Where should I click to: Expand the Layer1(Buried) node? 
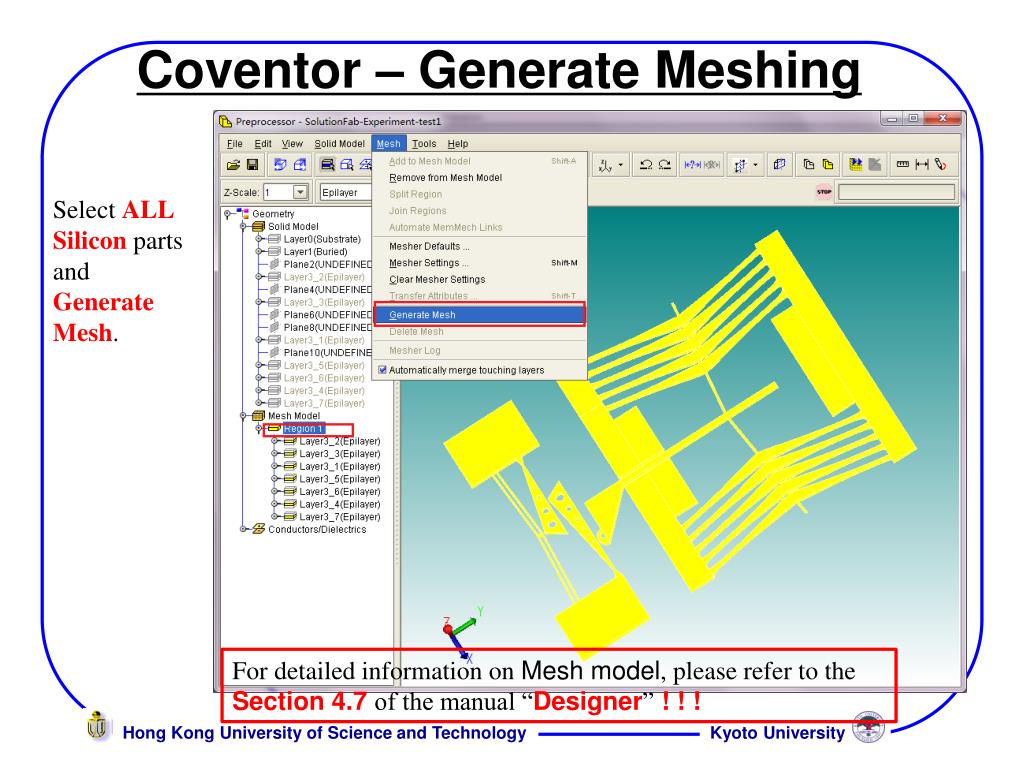(259, 251)
